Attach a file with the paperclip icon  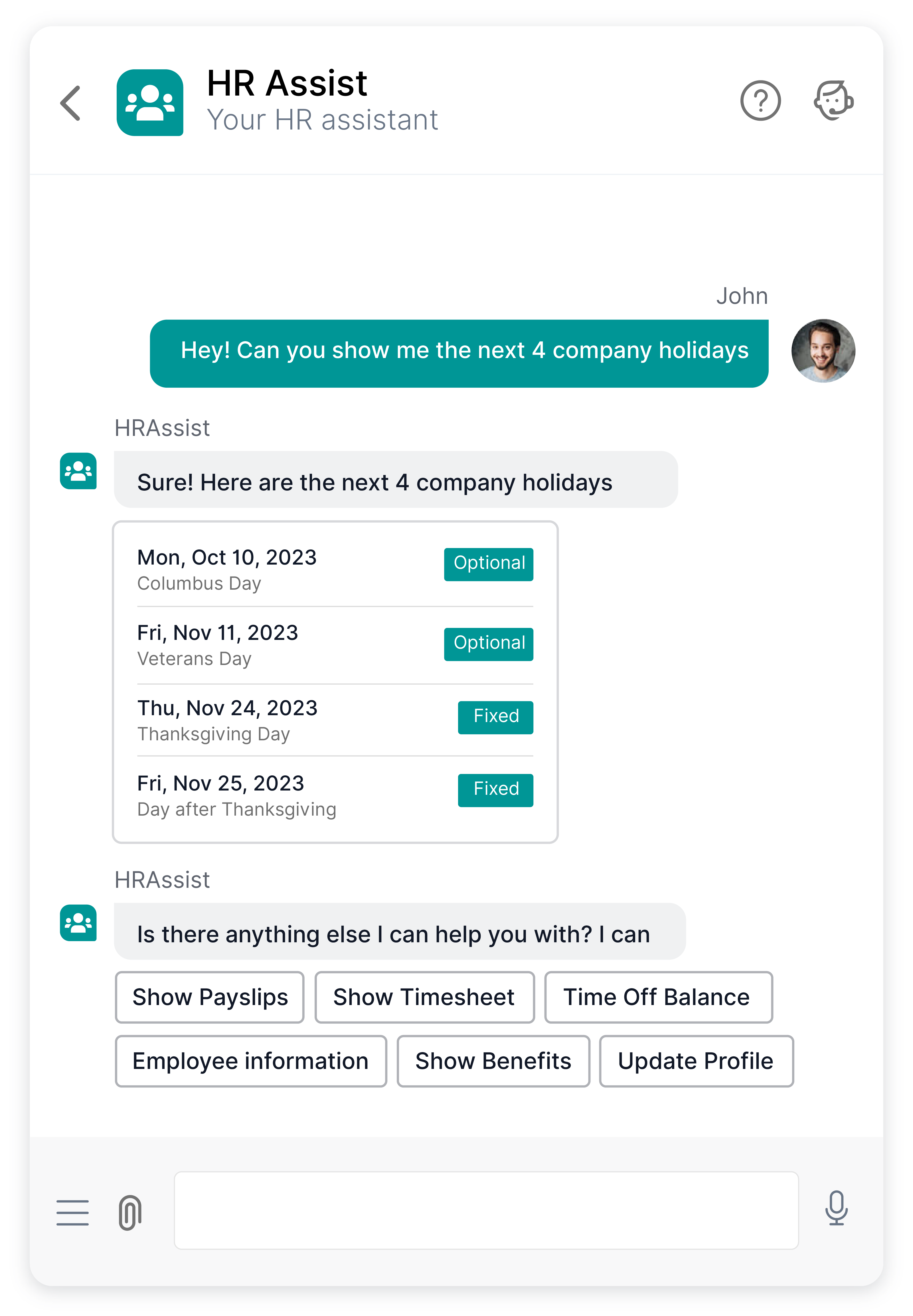tap(130, 1212)
